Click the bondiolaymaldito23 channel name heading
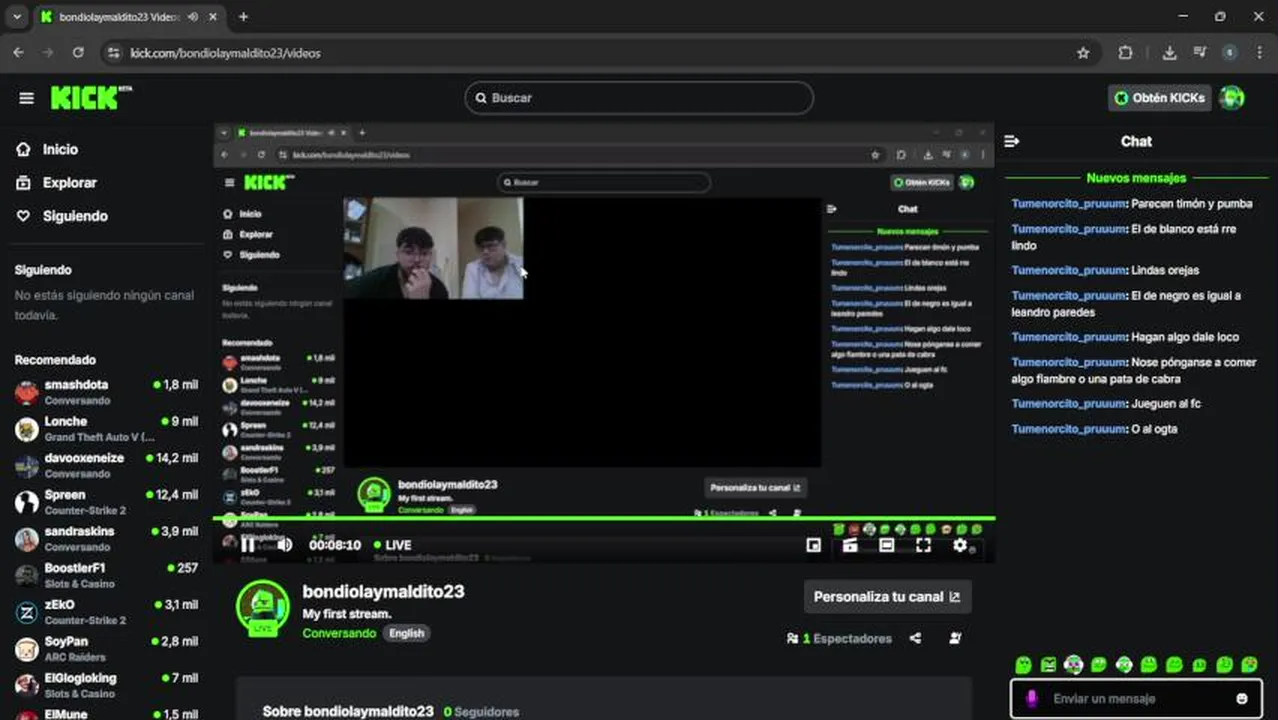The image size is (1278, 720). tap(383, 591)
